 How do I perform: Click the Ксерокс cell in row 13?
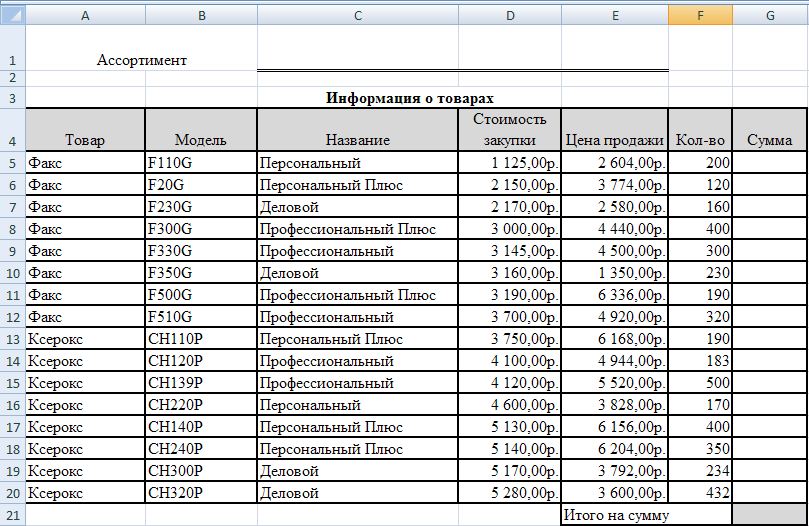point(85,339)
